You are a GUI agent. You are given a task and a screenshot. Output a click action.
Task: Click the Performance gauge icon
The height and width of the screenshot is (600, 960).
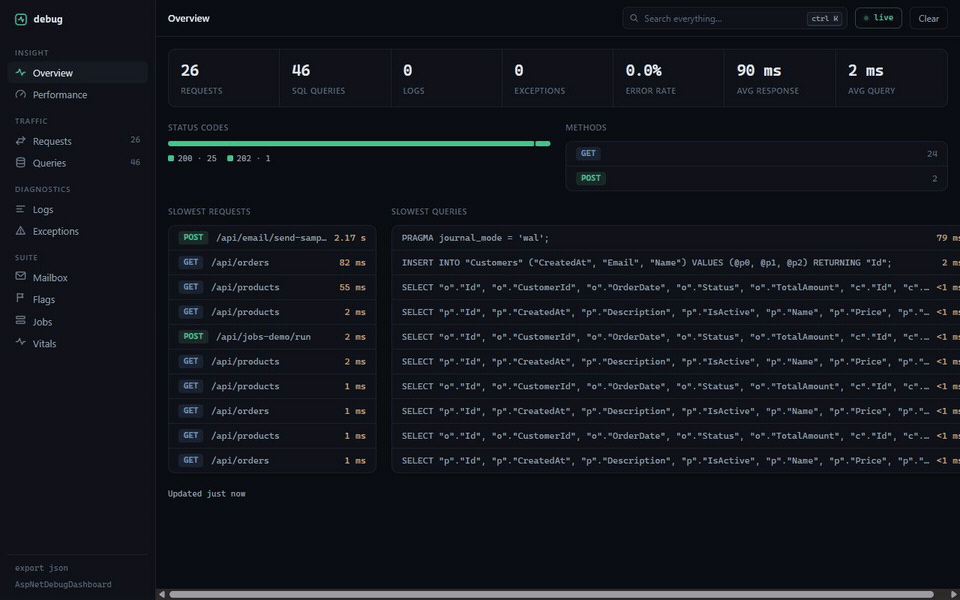[21, 94]
